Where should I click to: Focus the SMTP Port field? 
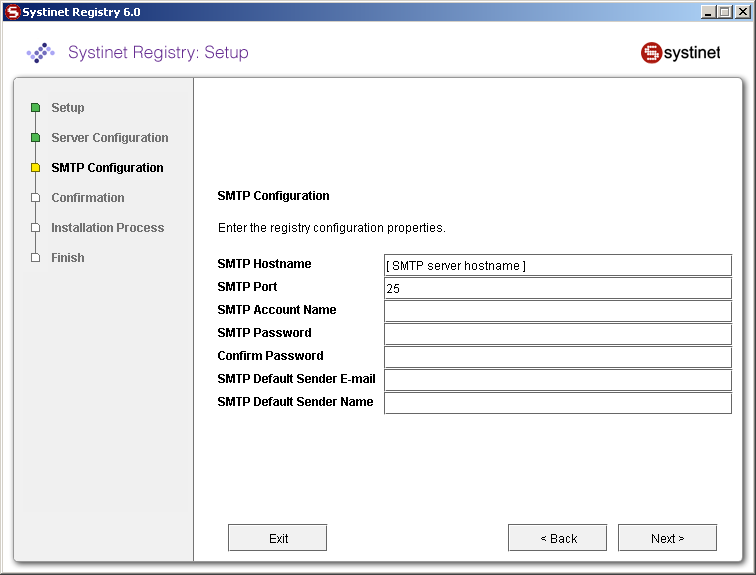click(558, 288)
